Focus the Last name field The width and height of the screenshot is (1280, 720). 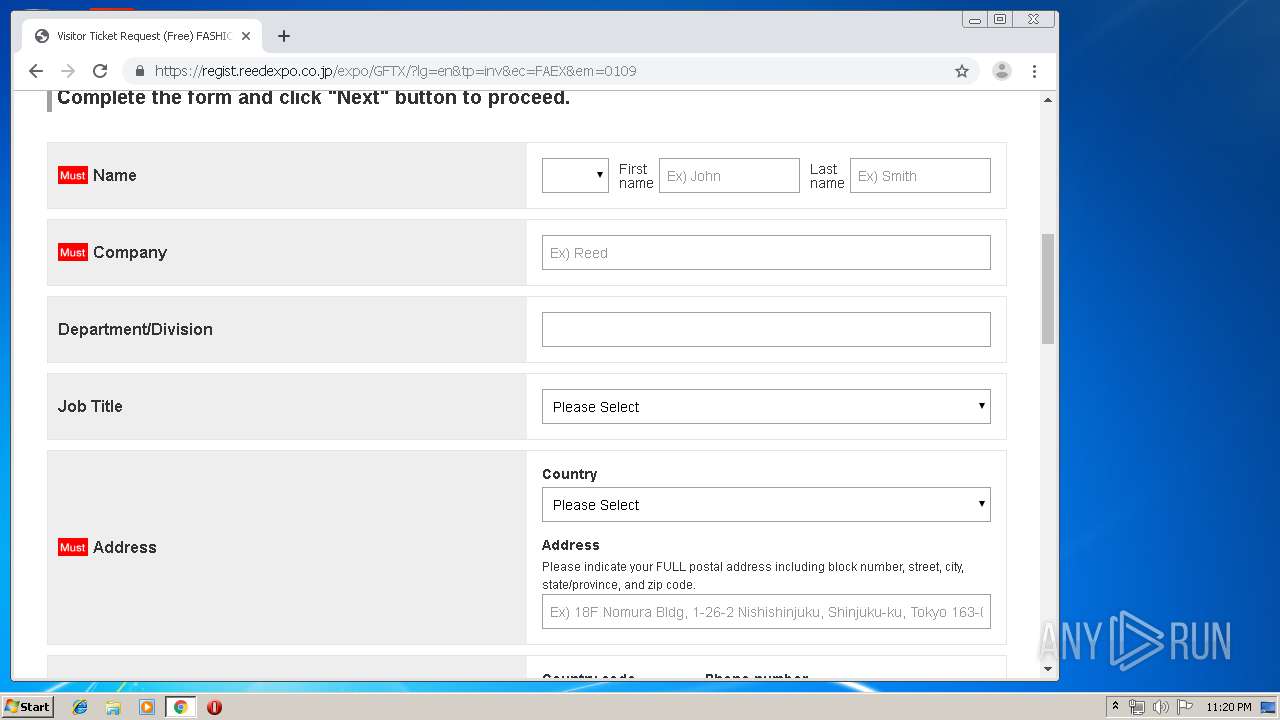click(x=920, y=175)
